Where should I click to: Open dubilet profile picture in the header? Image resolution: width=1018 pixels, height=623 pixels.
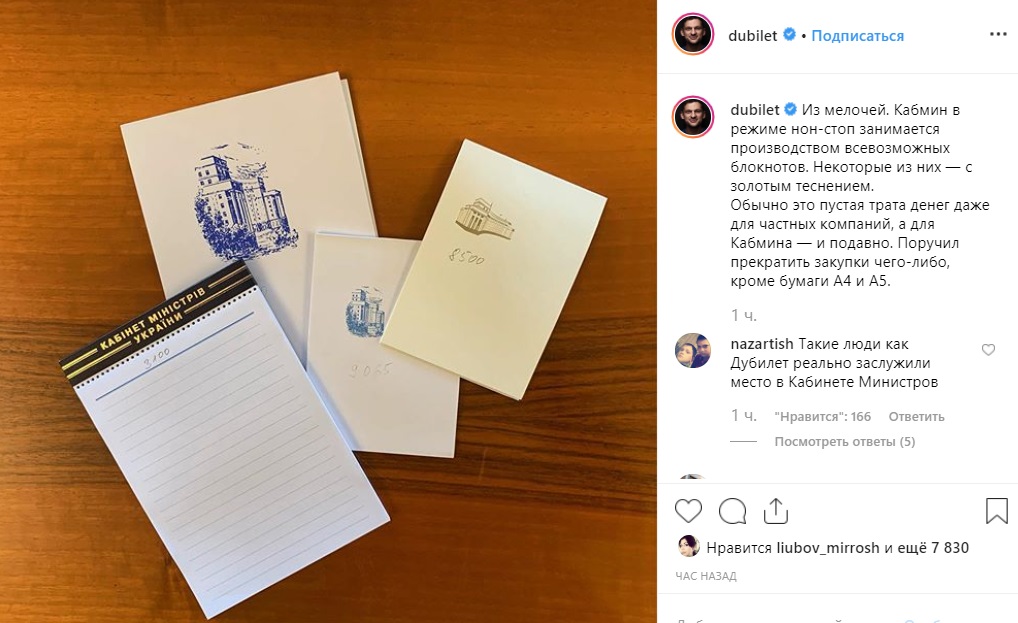click(x=693, y=34)
